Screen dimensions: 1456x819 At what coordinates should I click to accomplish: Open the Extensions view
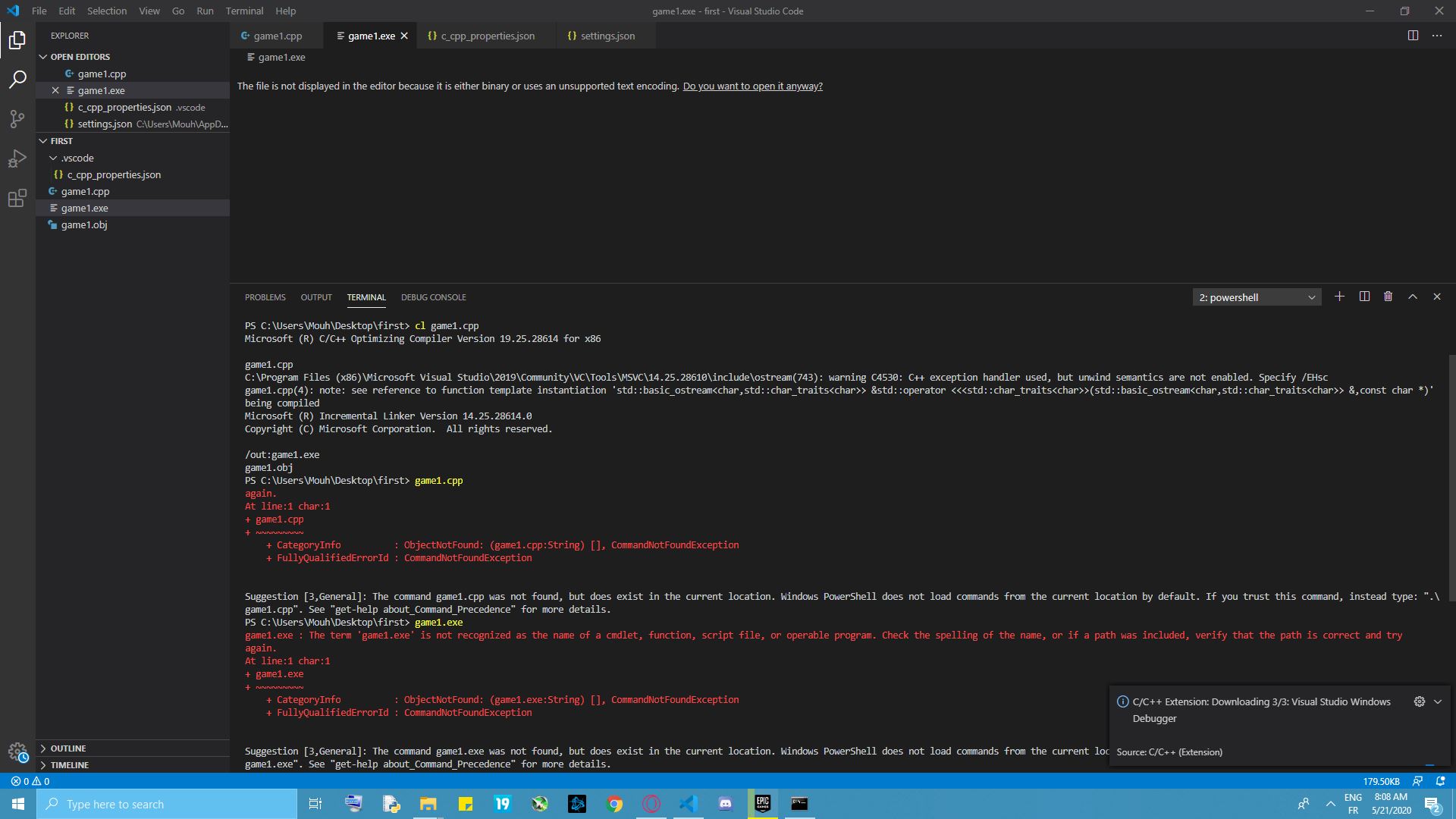click(x=17, y=199)
